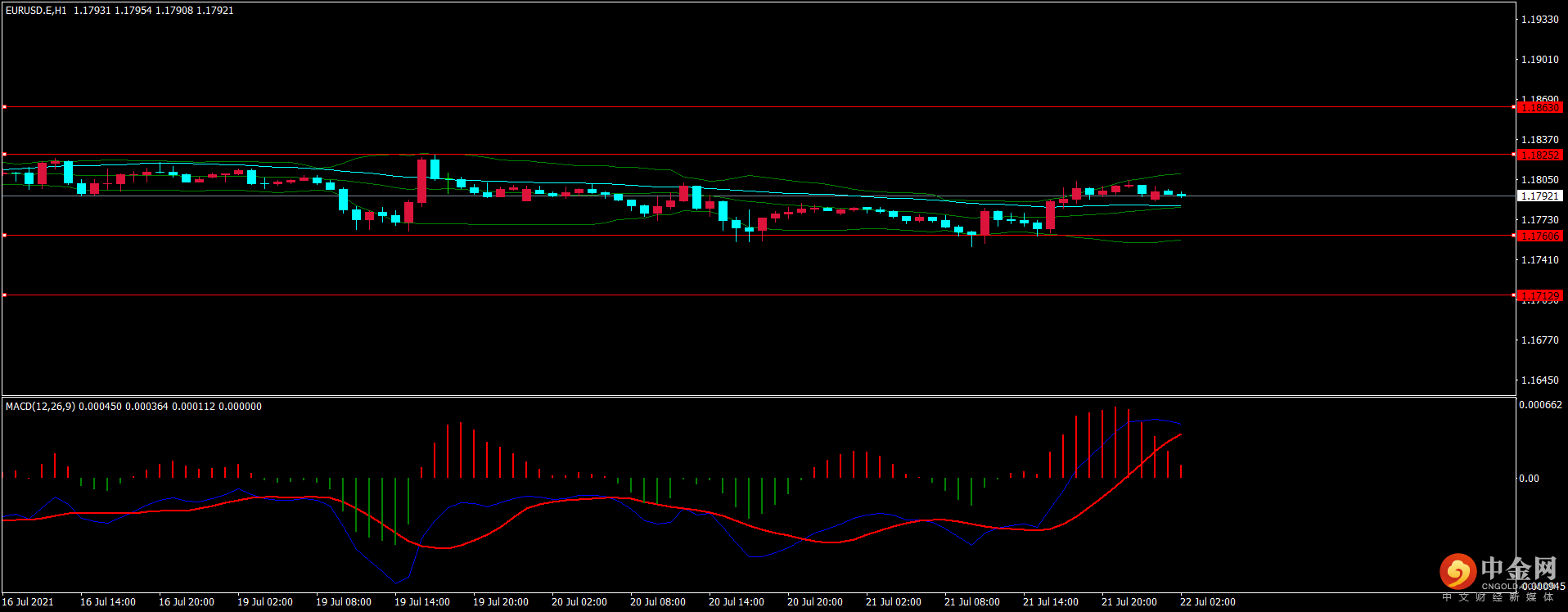Select the green 1.17606 level price tag

coord(1539,236)
